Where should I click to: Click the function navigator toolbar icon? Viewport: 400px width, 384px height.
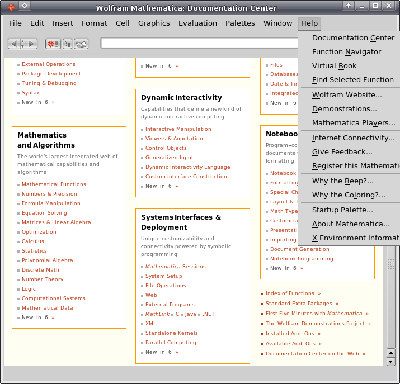coord(67,44)
